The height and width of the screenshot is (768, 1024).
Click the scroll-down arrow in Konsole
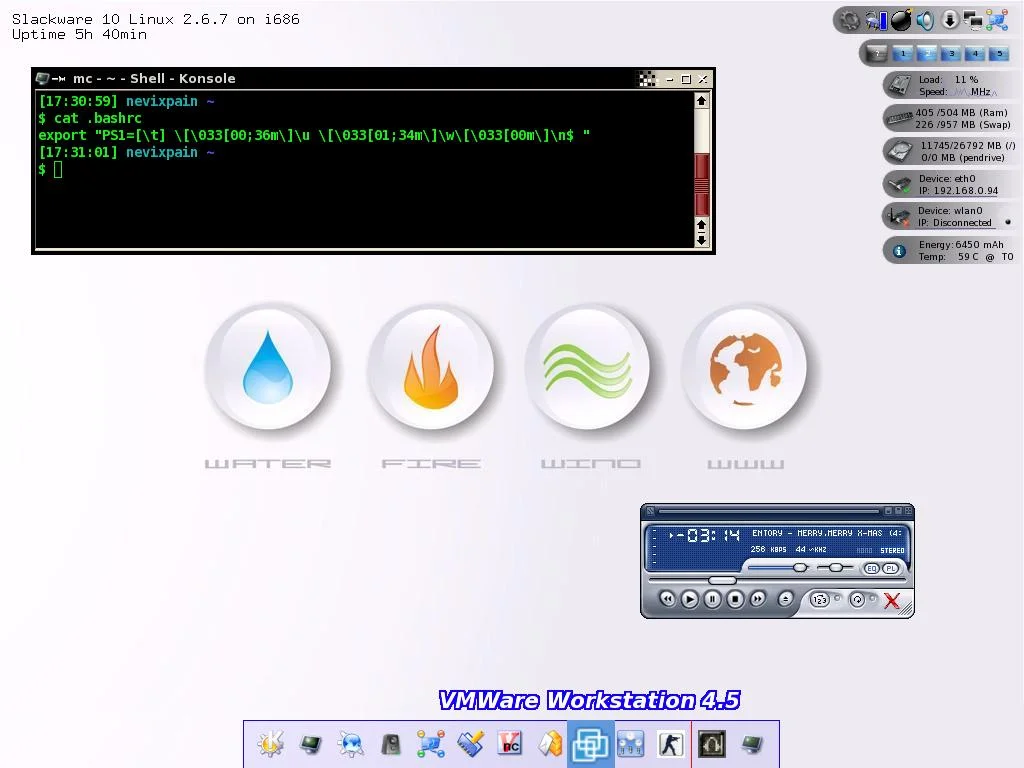[701, 240]
